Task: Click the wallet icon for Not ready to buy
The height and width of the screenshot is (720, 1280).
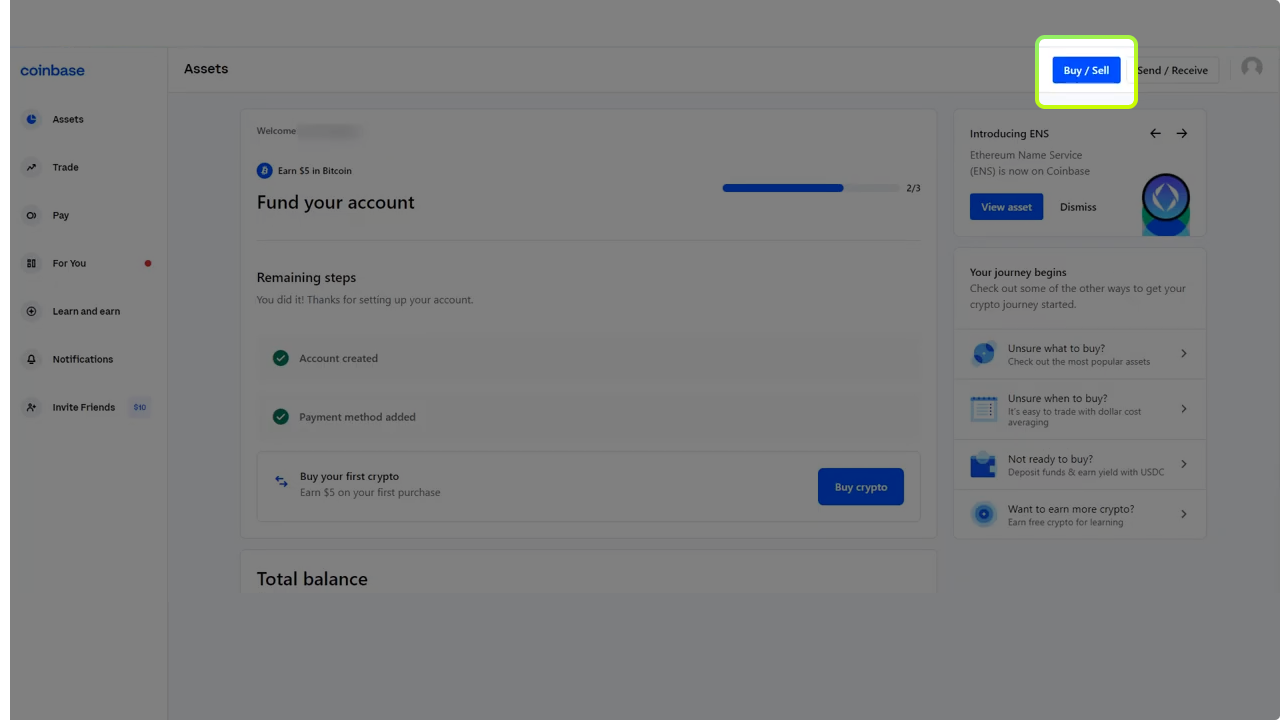Action: tap(984, 464)
